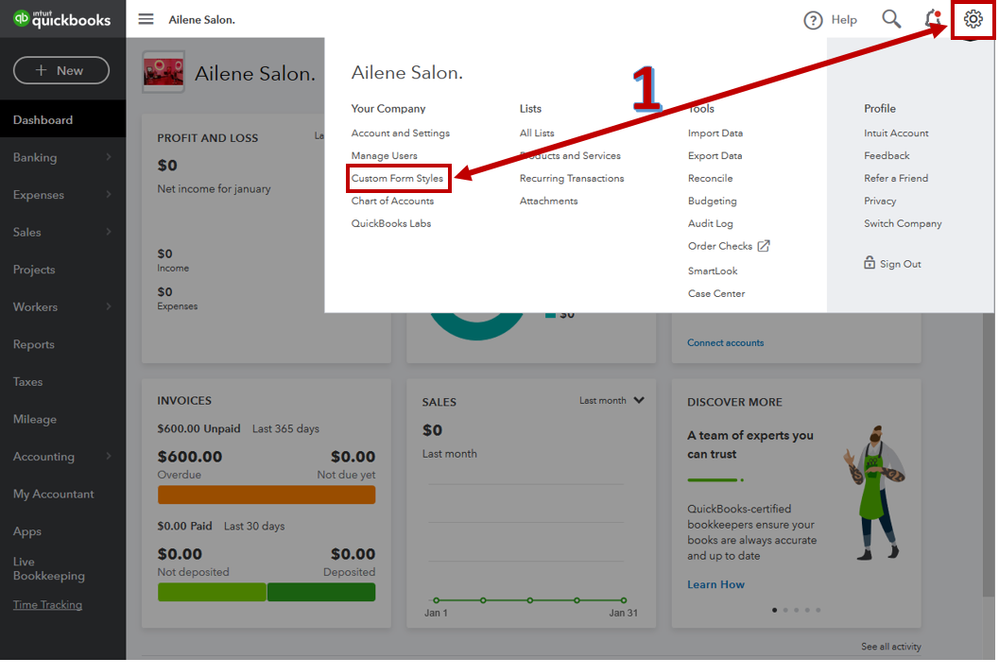Open Recurring Transactions

coord(573,178)
